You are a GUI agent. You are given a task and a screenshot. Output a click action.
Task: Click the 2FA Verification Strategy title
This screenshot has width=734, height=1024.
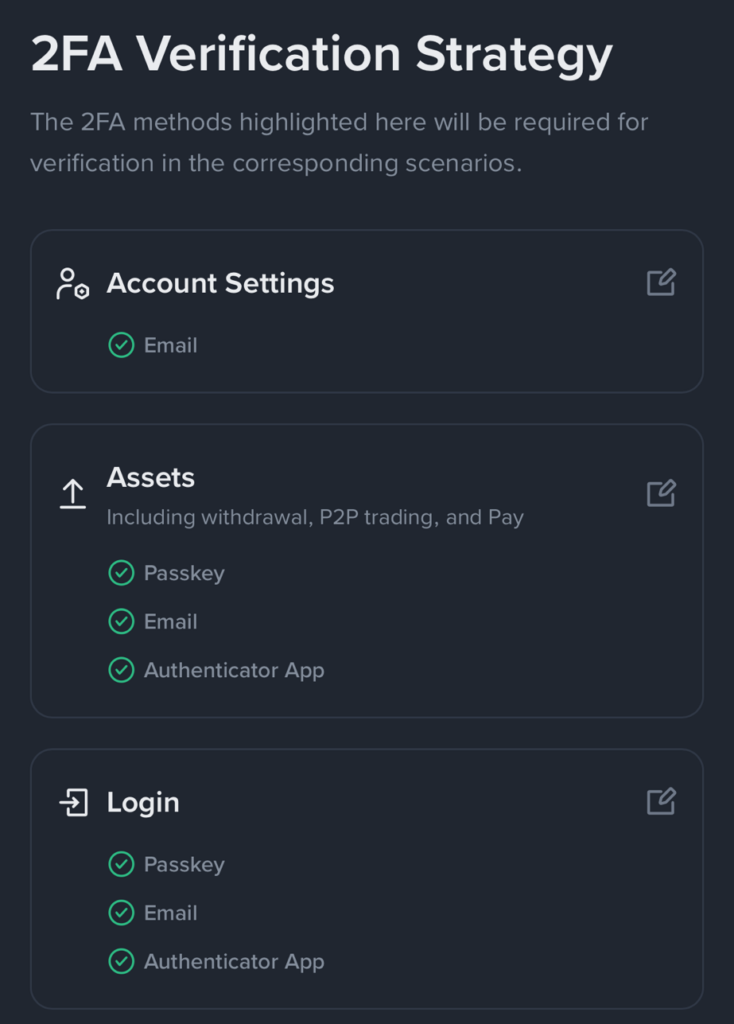(x=321, y=55)
